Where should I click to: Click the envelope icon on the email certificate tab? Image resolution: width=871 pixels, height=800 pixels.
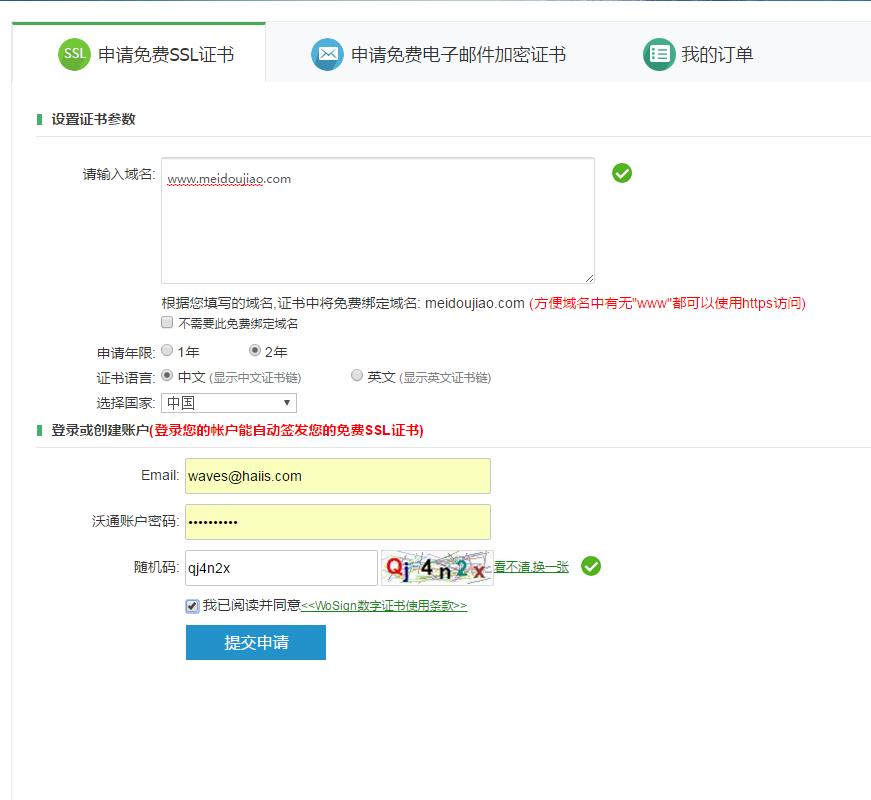[327, 55]
